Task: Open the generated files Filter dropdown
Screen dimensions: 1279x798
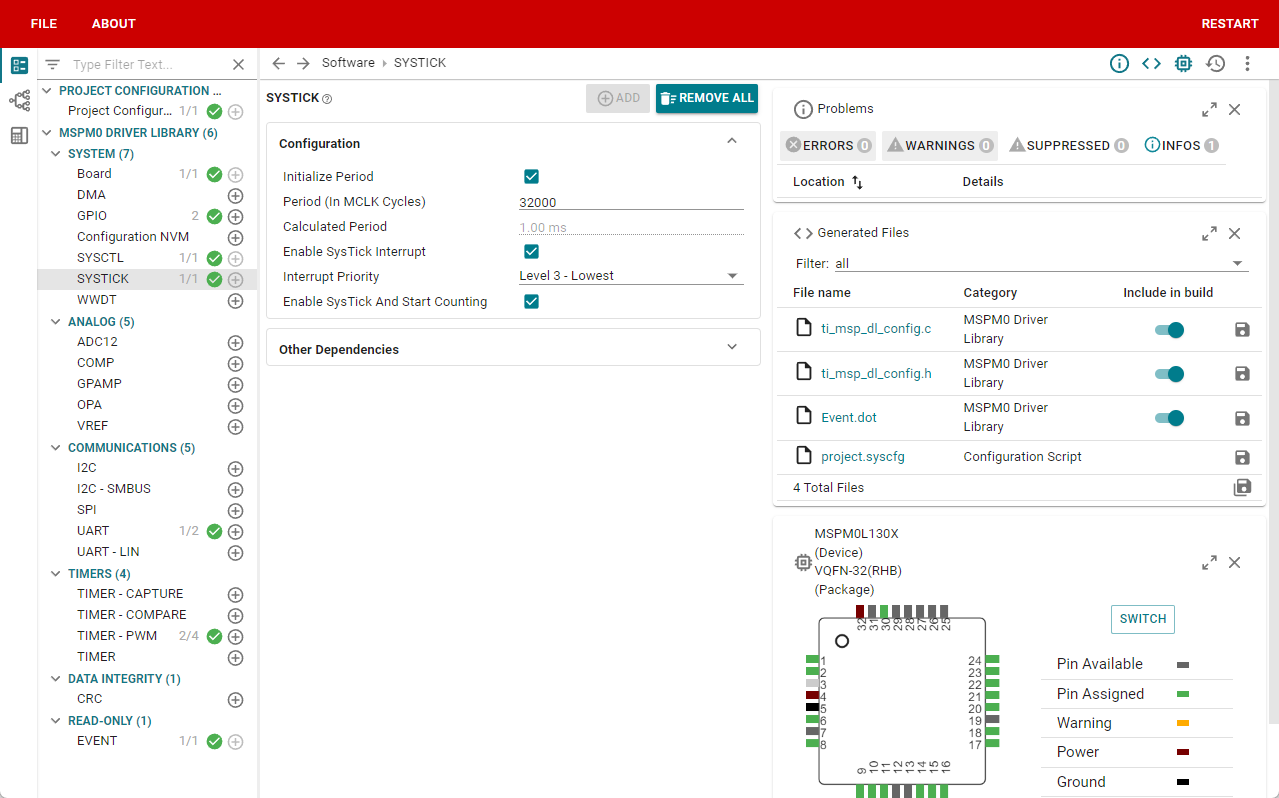Action: 1040,264
